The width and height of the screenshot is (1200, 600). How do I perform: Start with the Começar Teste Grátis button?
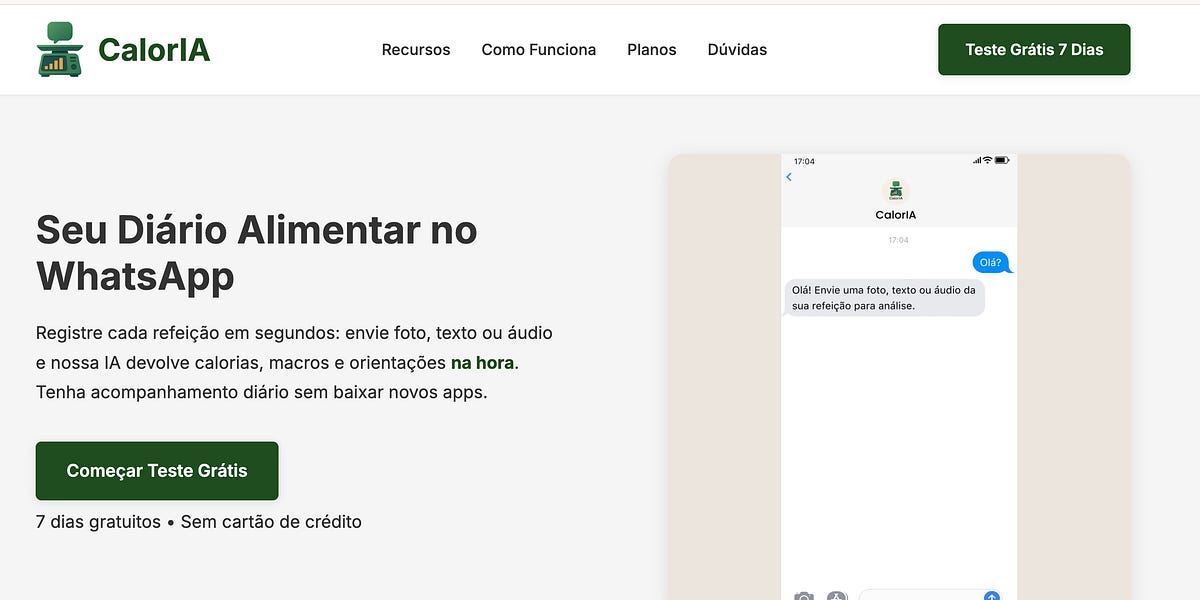point(157,471)
